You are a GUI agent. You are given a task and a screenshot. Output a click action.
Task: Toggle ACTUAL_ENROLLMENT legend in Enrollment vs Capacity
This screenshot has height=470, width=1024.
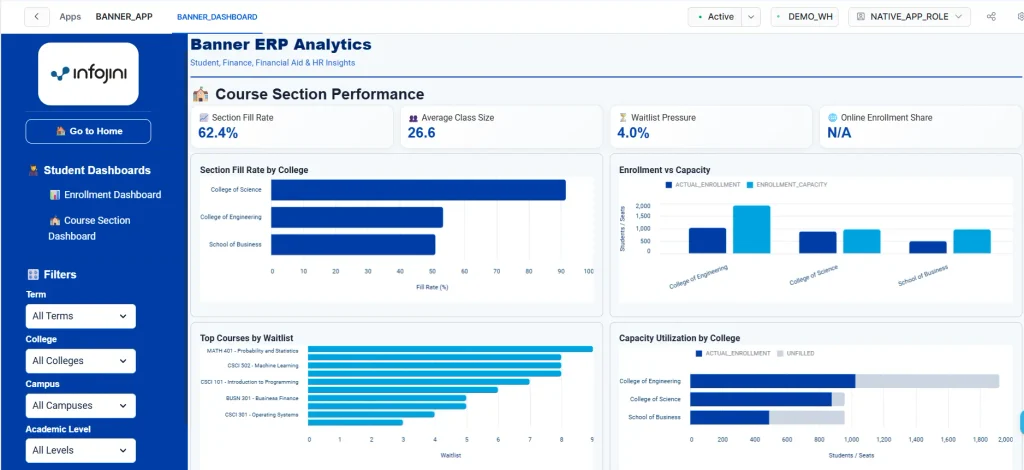point(703,185)
